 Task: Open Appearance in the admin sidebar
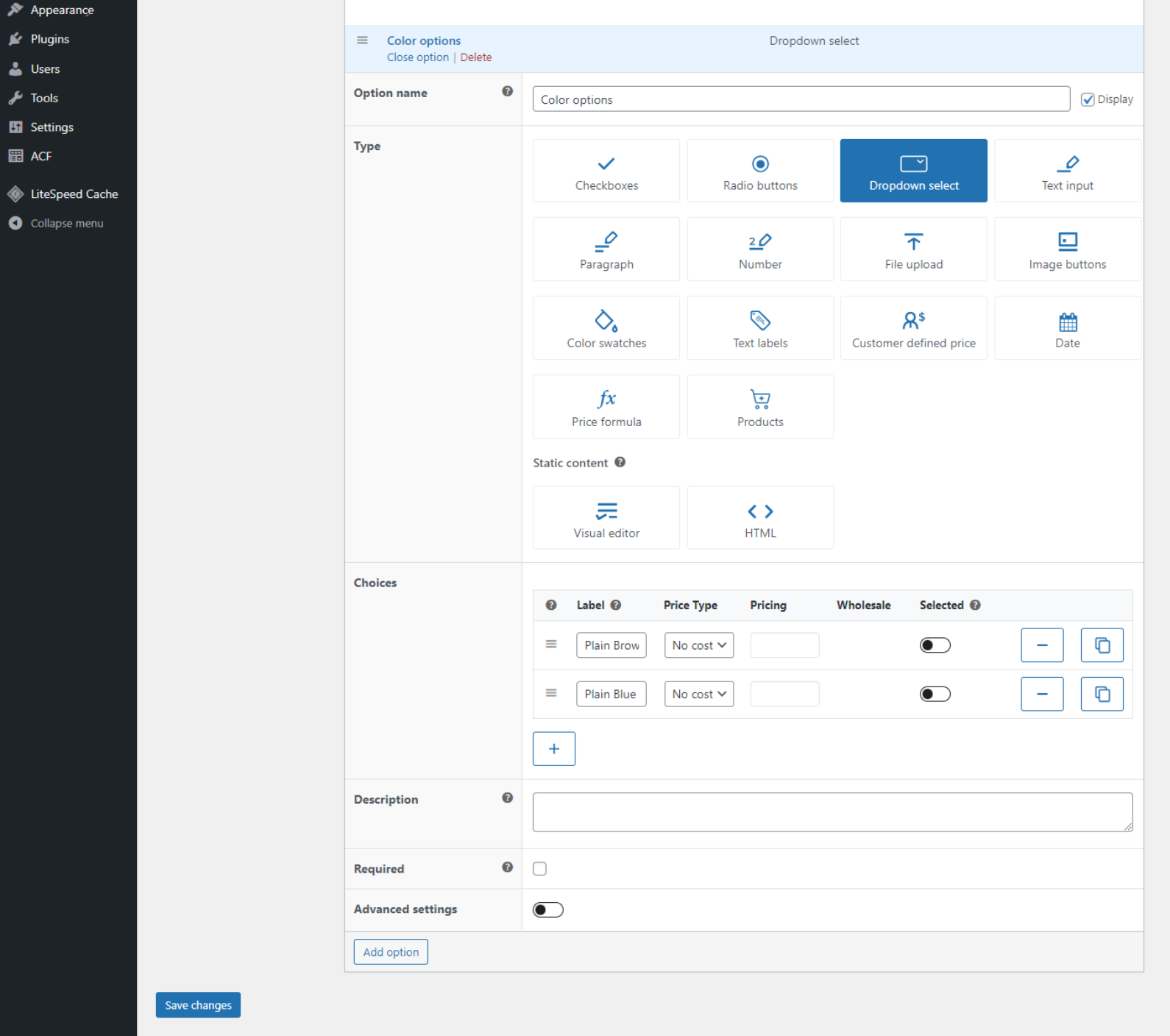click(x=62, y=10)
